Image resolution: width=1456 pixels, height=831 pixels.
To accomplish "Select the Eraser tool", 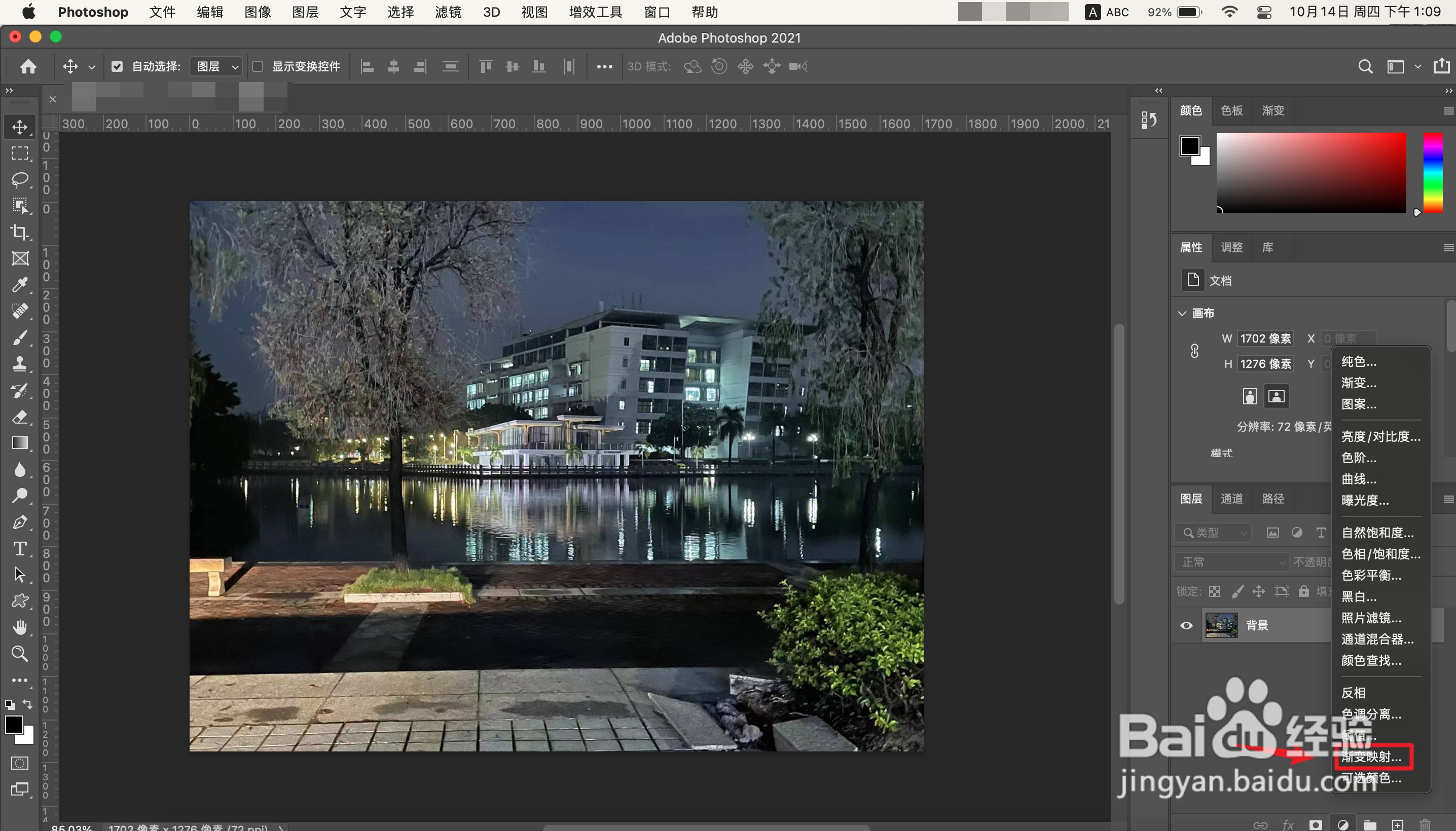I will (x=20, y=417).
